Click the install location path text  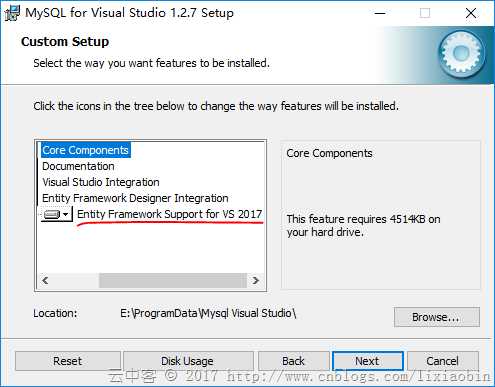(208, 313)
